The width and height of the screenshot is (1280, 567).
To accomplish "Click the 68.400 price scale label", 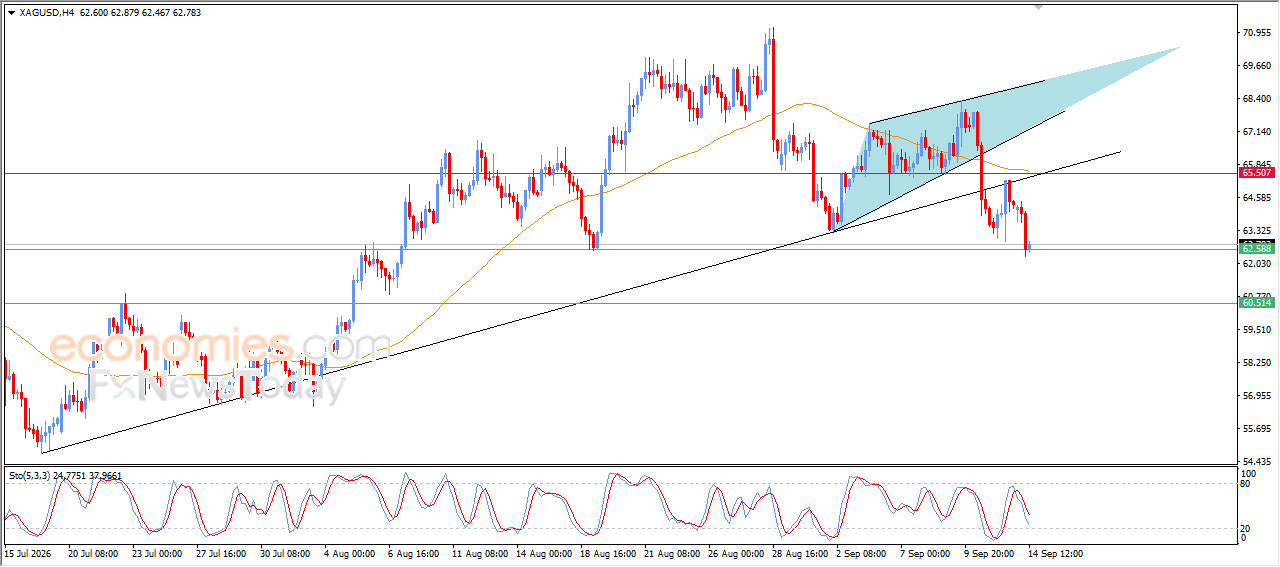I will [x=1256, y=99].
